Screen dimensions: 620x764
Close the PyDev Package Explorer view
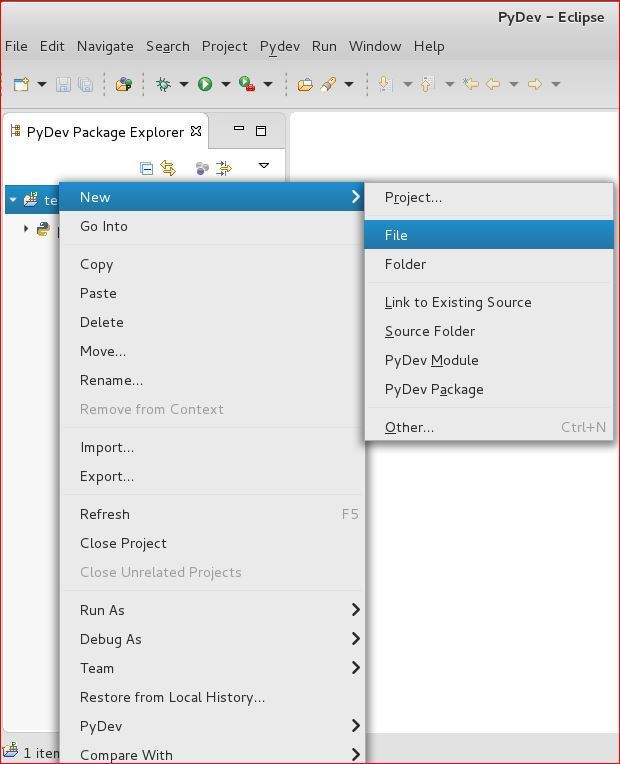pyautogui.click(x=196, y=131)
